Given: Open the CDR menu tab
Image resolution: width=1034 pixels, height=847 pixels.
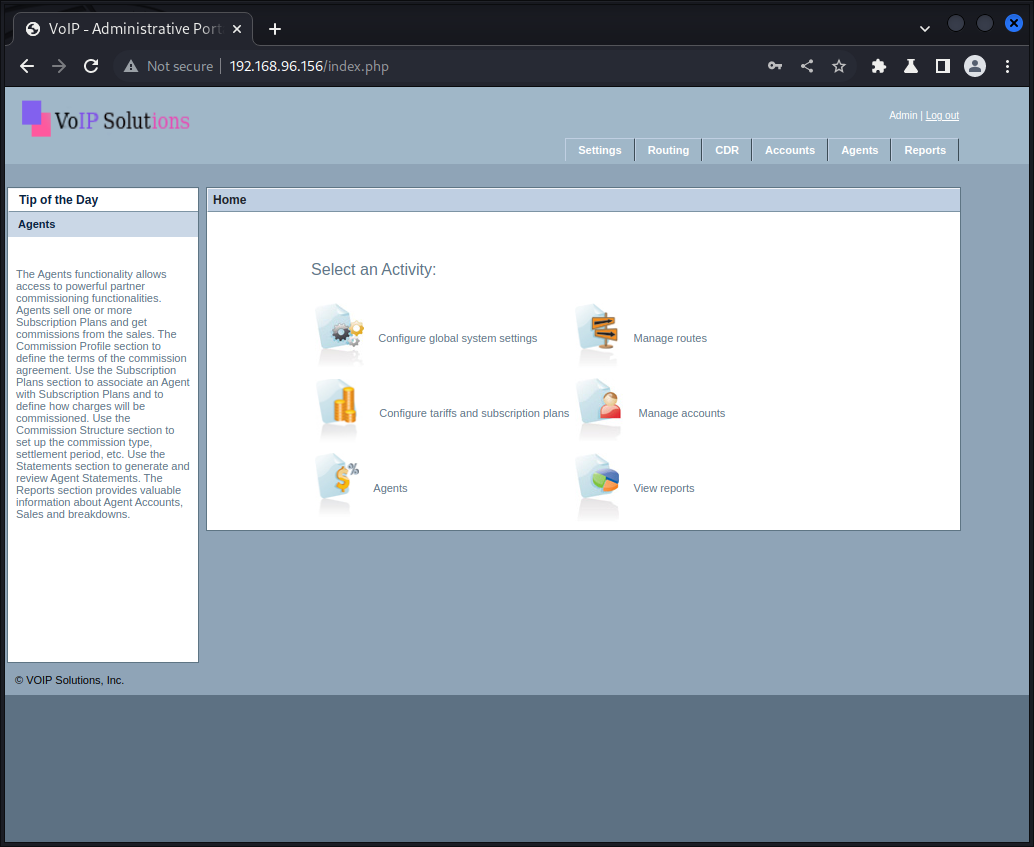Looking at the screenshot, I should [727, 150].
